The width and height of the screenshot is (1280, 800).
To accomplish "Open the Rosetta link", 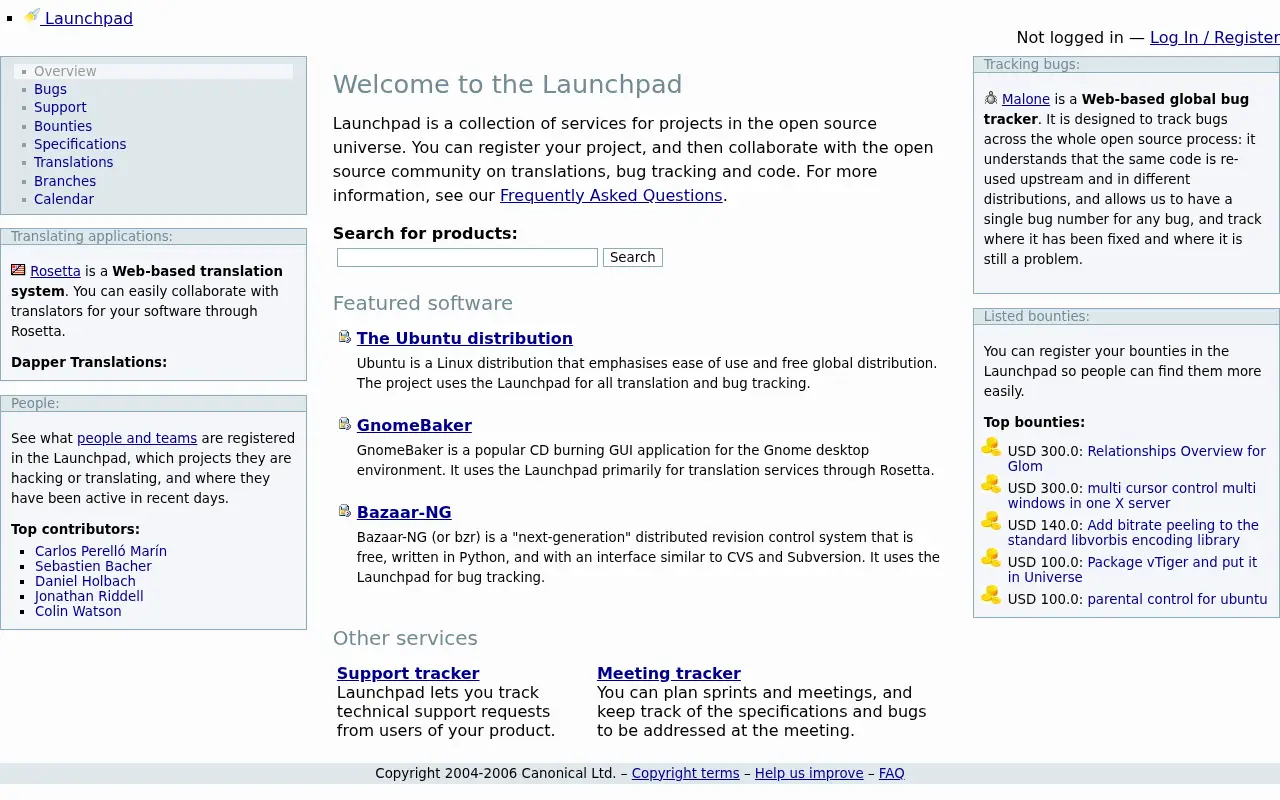I will [55, 271].
